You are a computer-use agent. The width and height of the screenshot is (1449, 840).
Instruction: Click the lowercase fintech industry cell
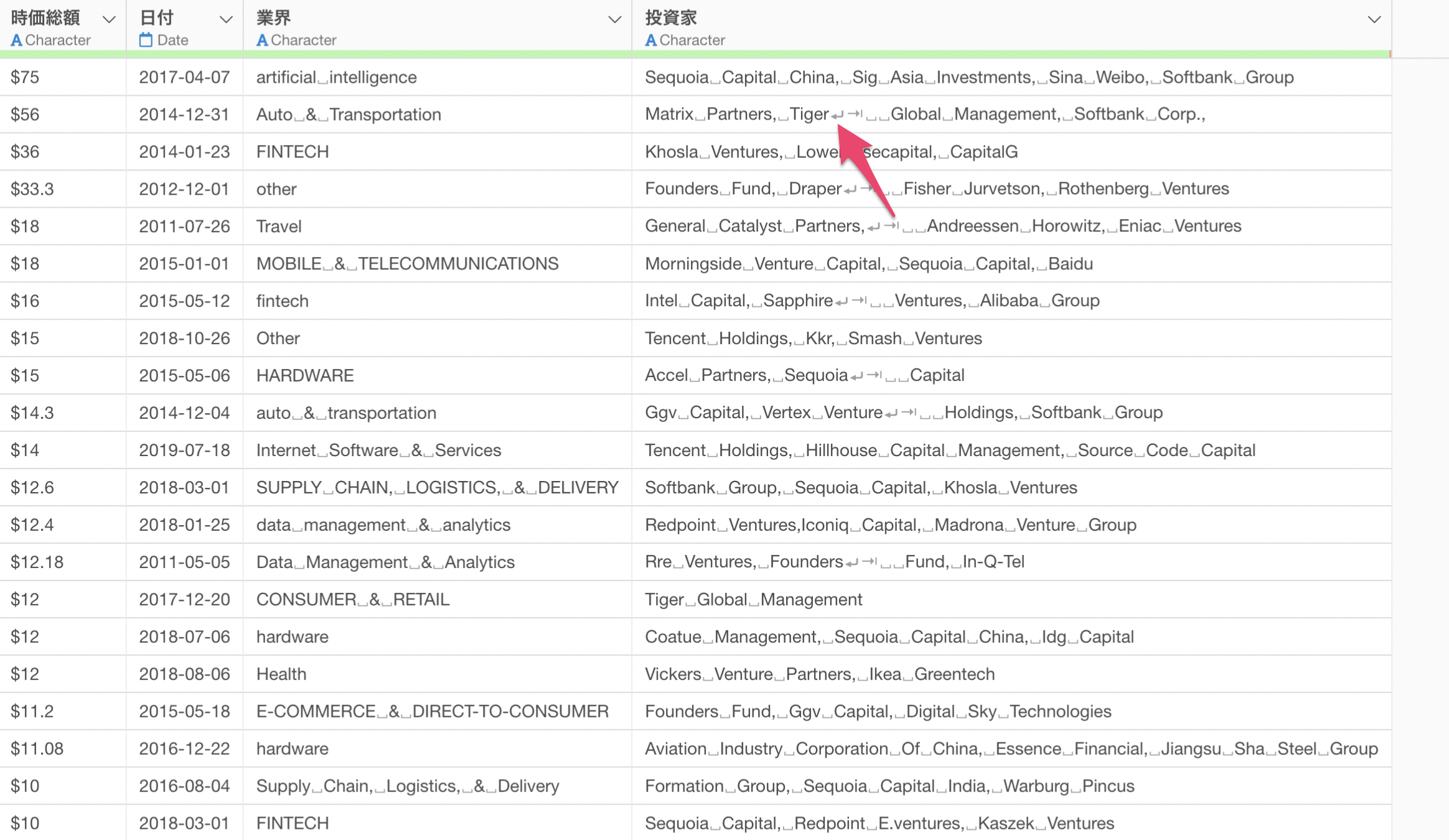point(438,301)
